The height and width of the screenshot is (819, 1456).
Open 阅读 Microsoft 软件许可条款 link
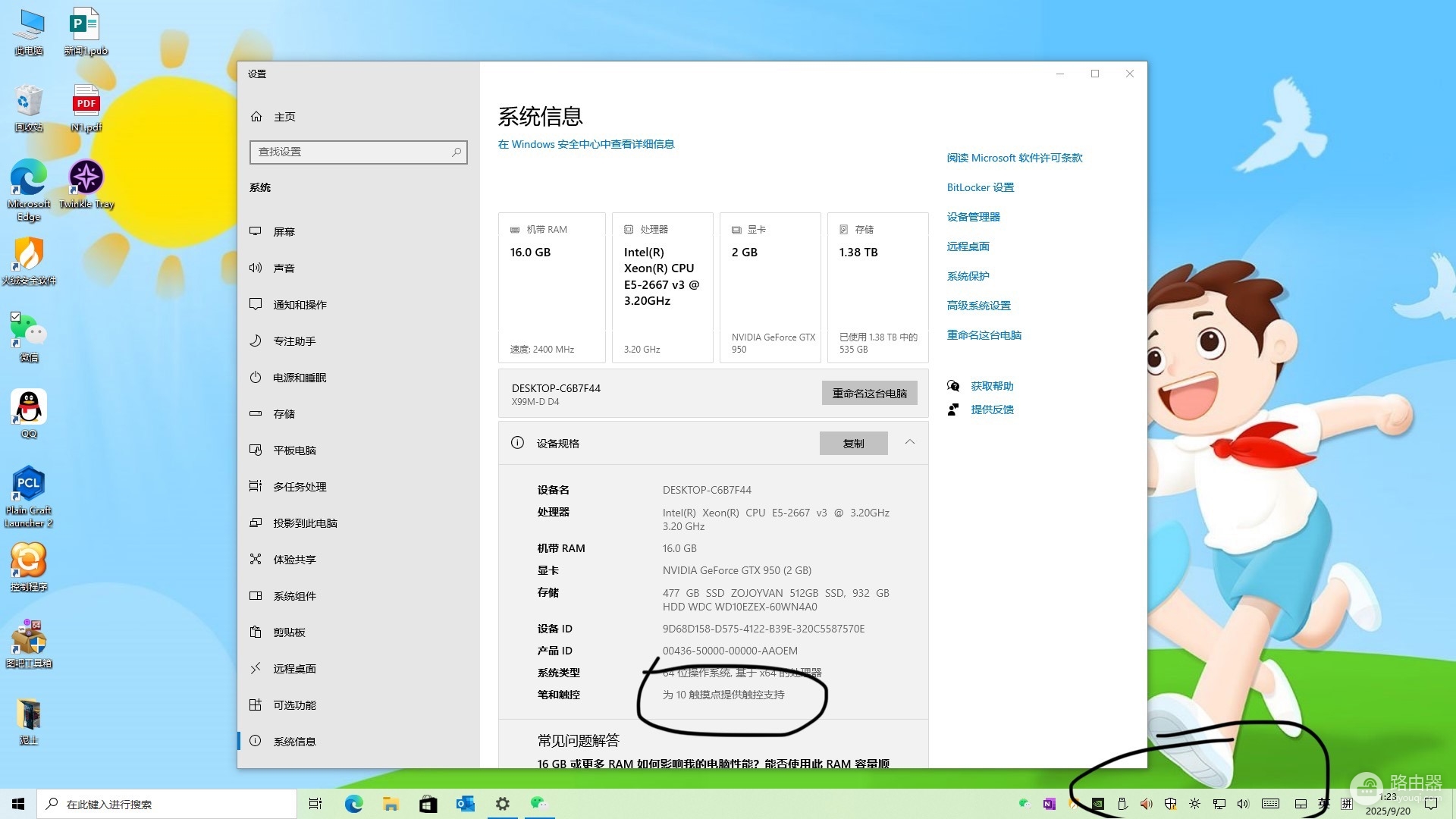pyautogui.click(x=1014, y=158)
